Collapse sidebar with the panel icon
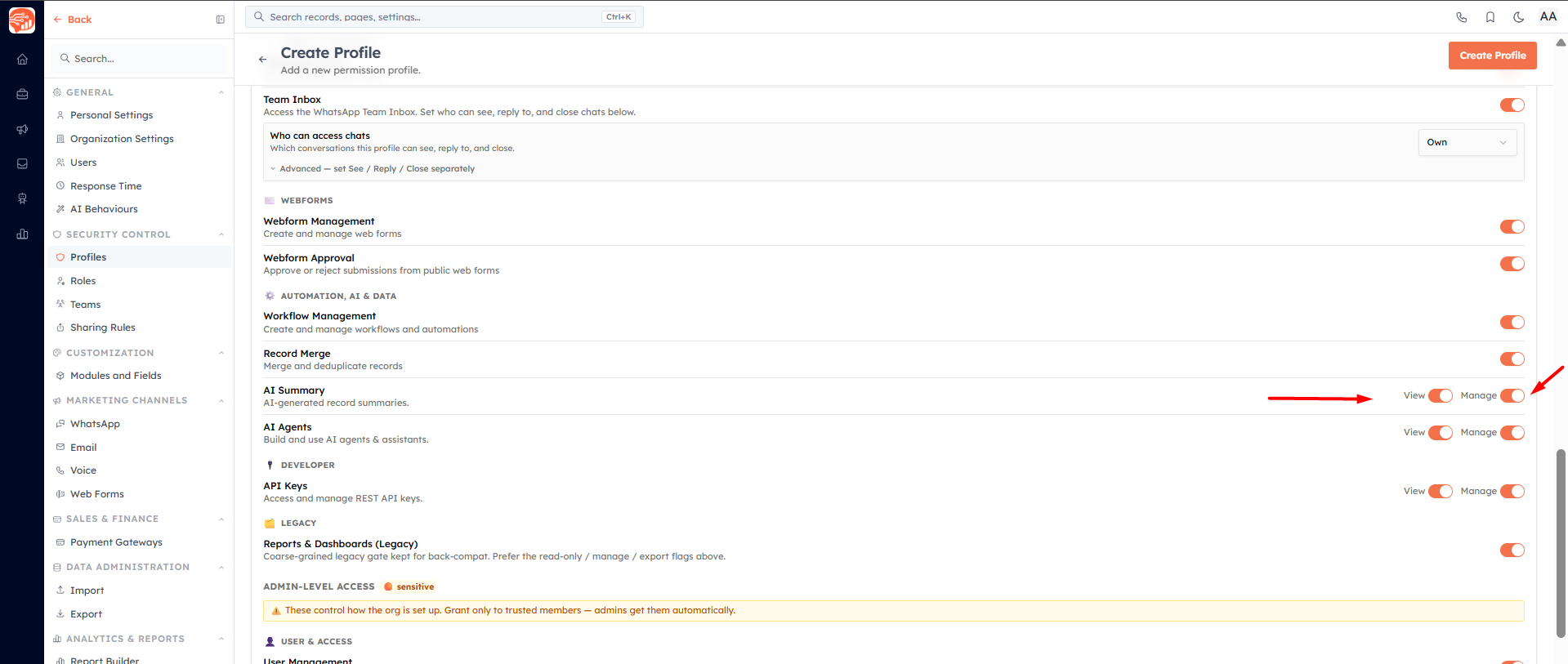The width and height of the screenshot is (1568, 664). click(x=220, y=20)
